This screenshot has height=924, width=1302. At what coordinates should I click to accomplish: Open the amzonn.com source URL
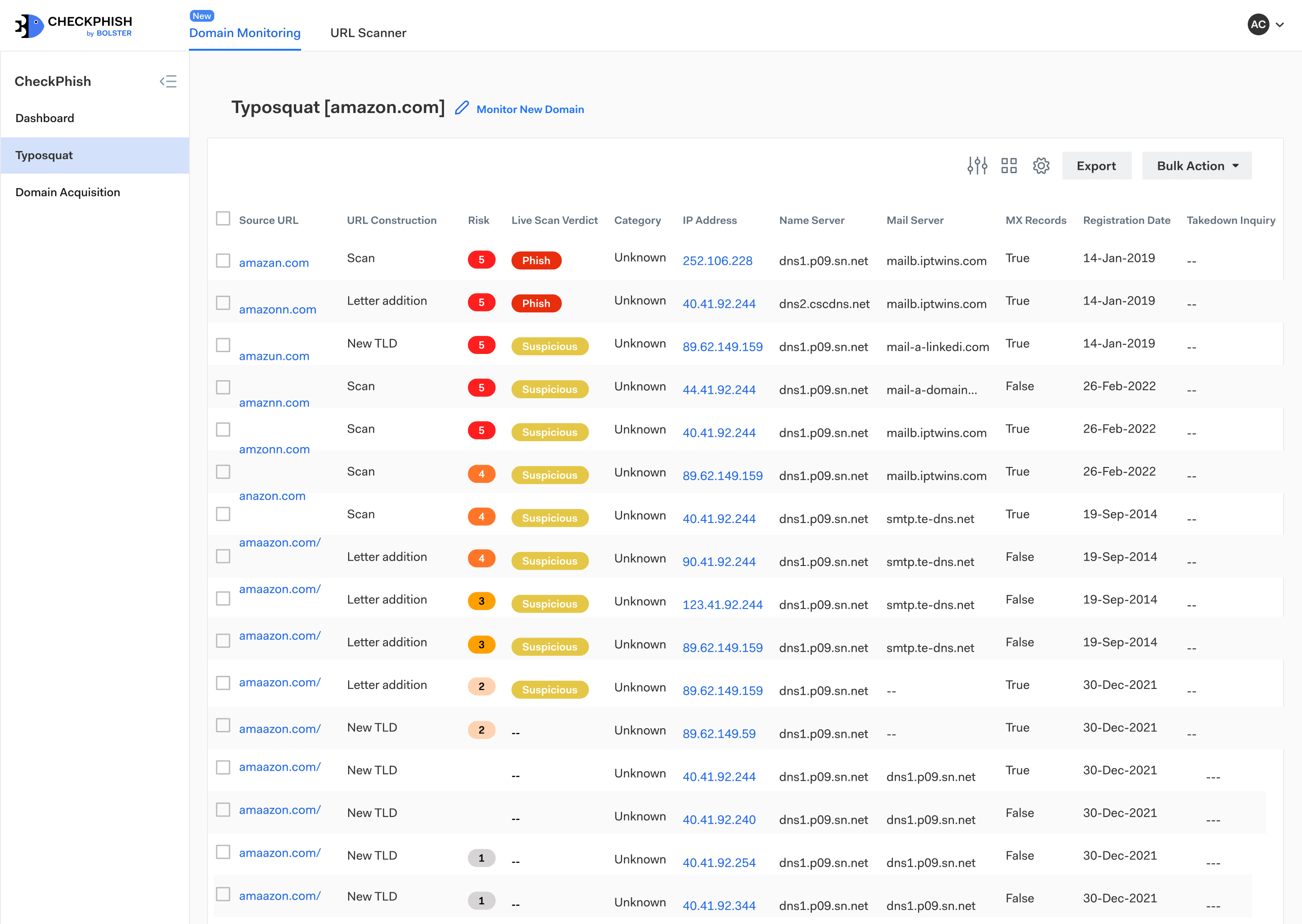(274, 449)
